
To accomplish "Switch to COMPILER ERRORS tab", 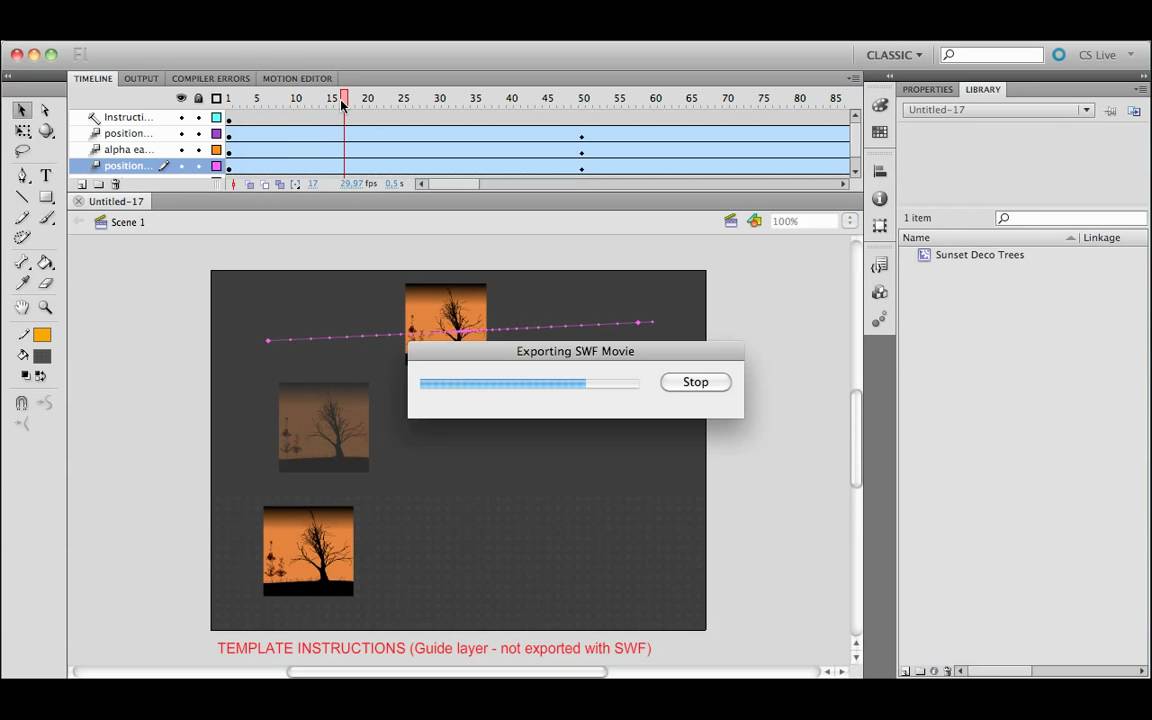I will (211, 79).
